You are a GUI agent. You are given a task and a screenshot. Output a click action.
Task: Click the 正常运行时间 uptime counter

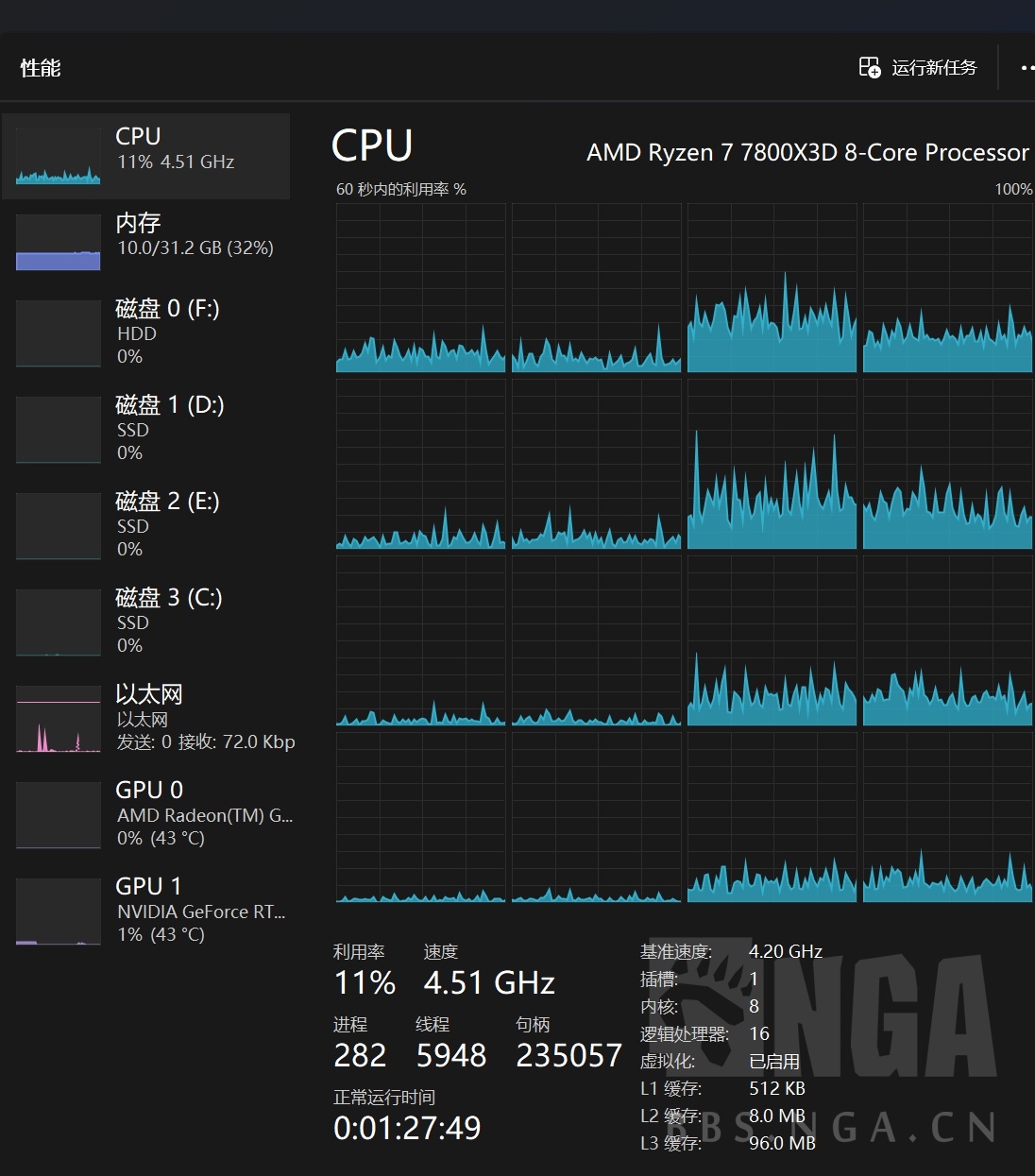406,1127
